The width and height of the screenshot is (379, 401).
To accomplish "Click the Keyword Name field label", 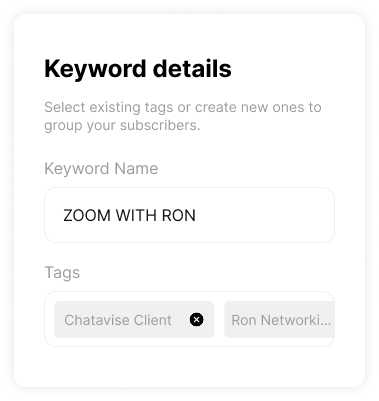I will pyautogui.click(x=101, y=169).
